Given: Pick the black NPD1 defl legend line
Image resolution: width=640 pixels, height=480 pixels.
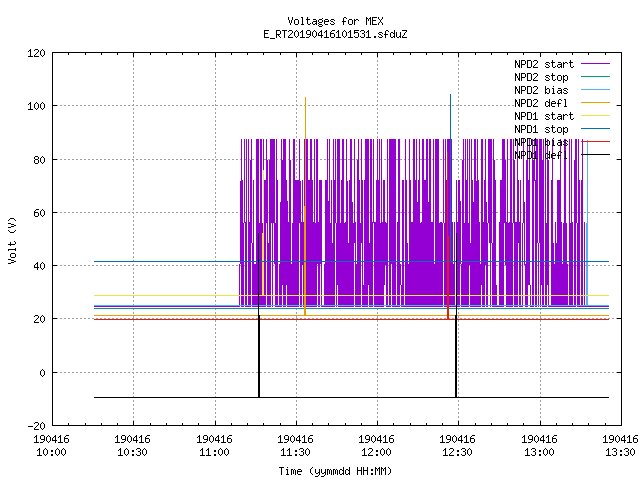Looking at the screenshot, I should [x=596, y=154].
